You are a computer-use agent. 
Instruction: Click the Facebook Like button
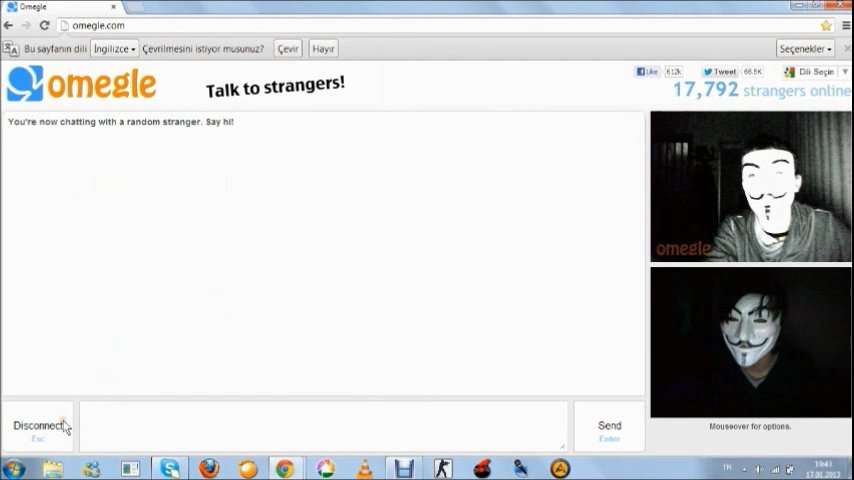tap(647, 71)
